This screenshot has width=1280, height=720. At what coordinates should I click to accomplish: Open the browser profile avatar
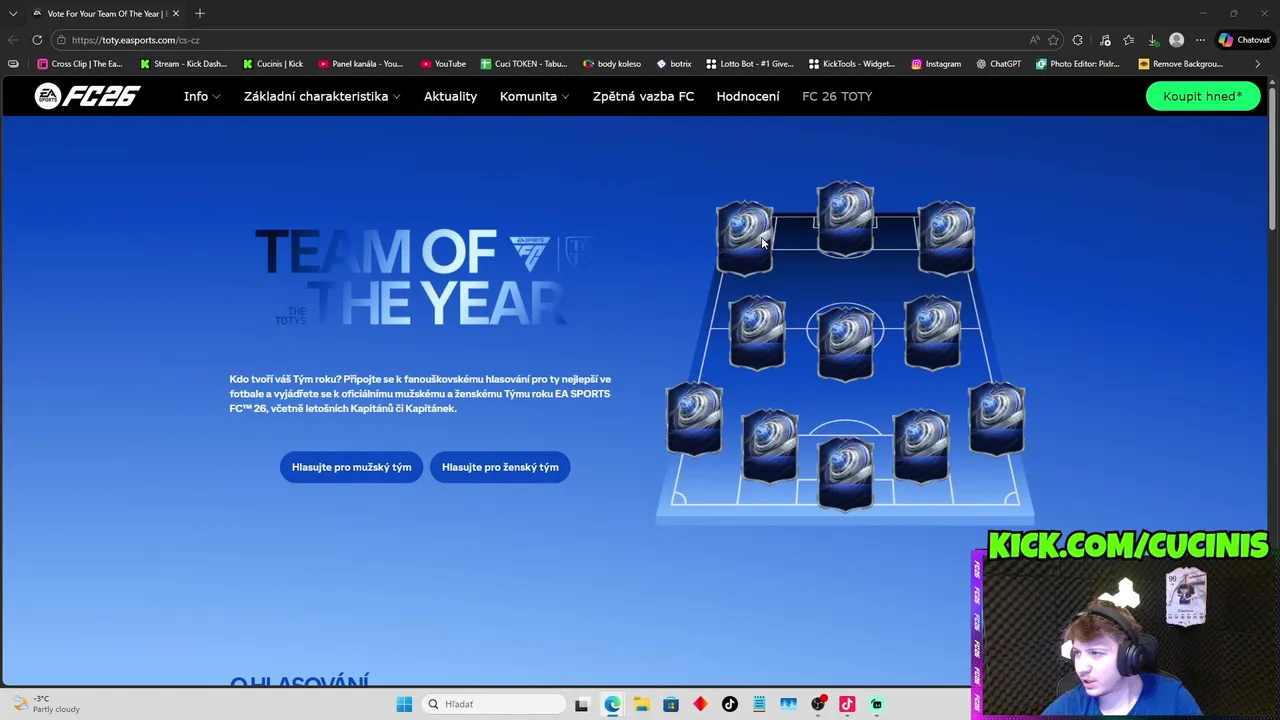[1177, 40]
